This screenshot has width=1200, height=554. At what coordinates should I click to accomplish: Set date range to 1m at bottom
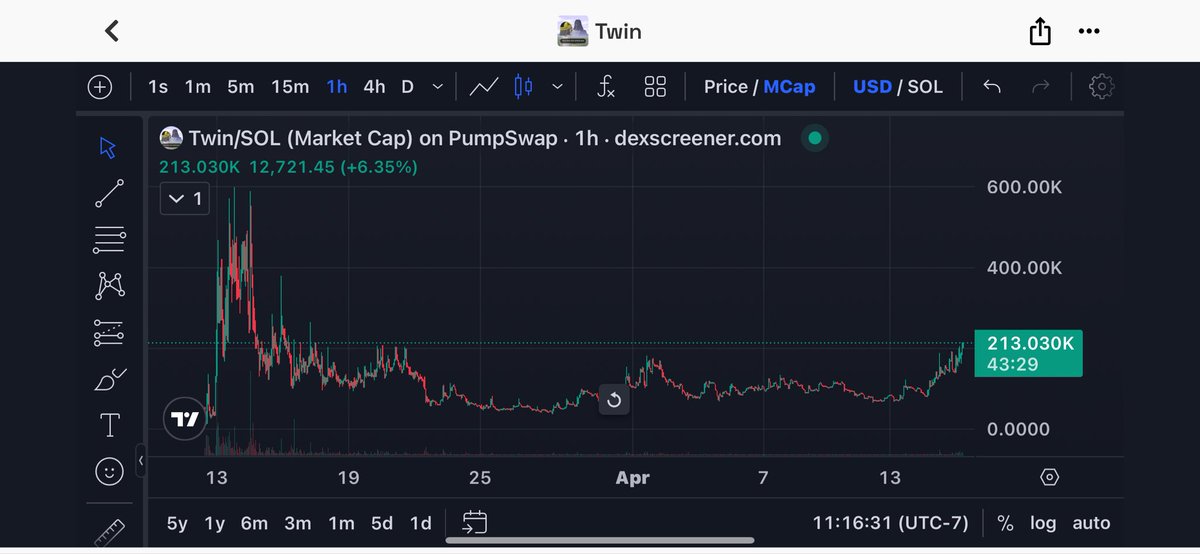click(x=341, y=523)
